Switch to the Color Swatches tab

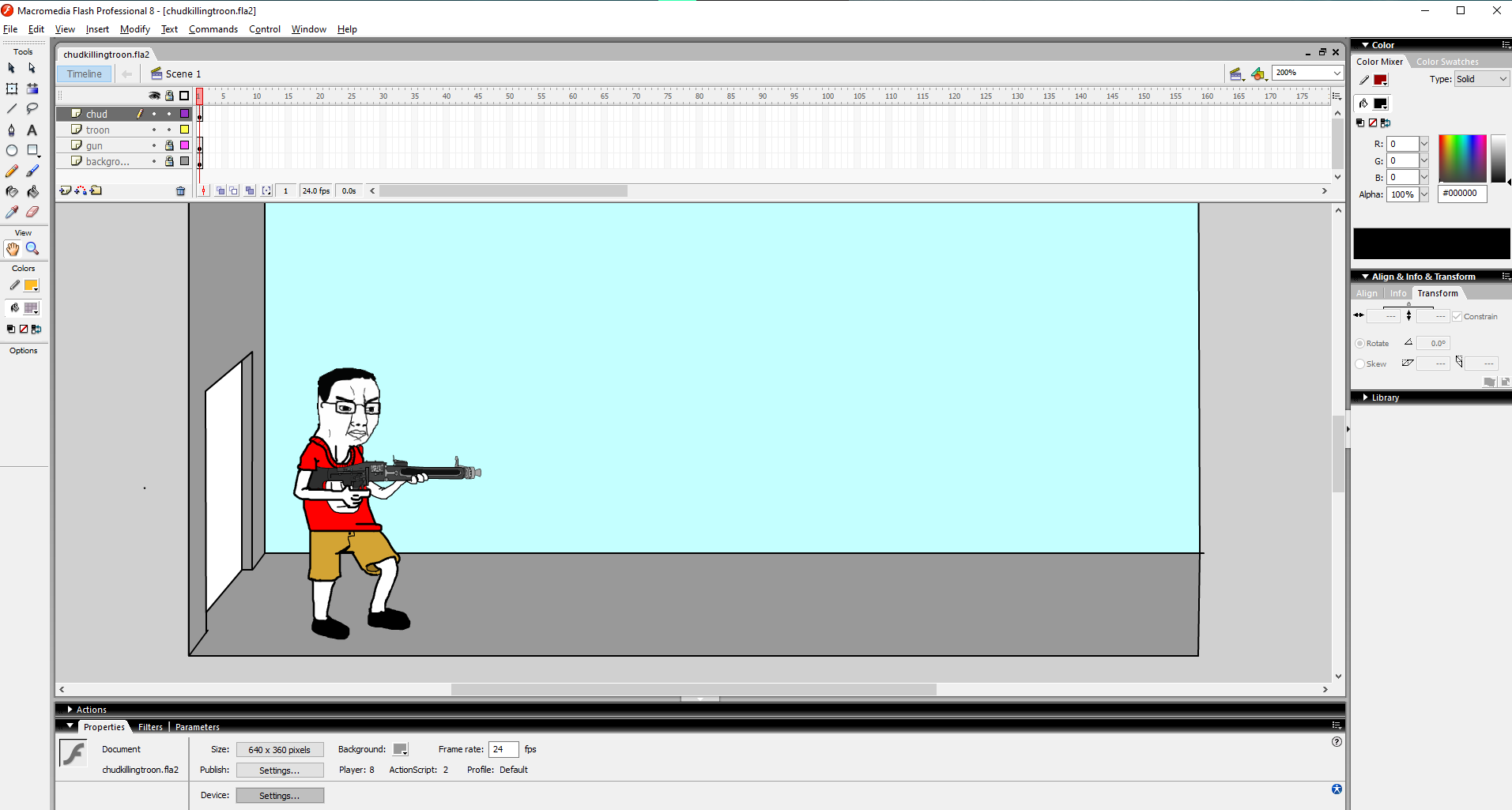point(1446,62)
